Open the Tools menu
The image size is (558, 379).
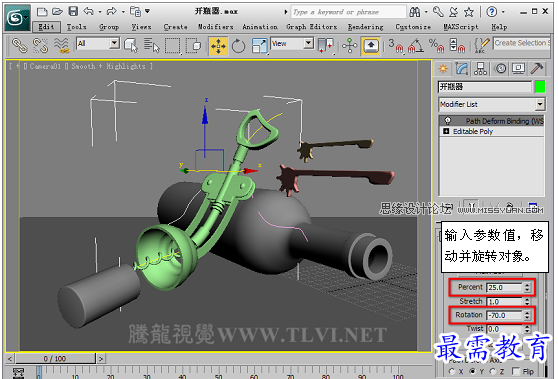(77, 27)
